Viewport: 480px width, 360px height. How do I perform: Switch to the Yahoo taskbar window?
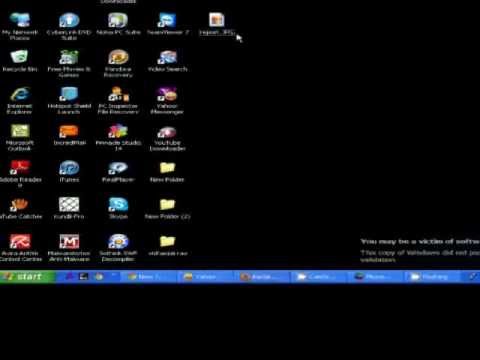click(207, 277)
